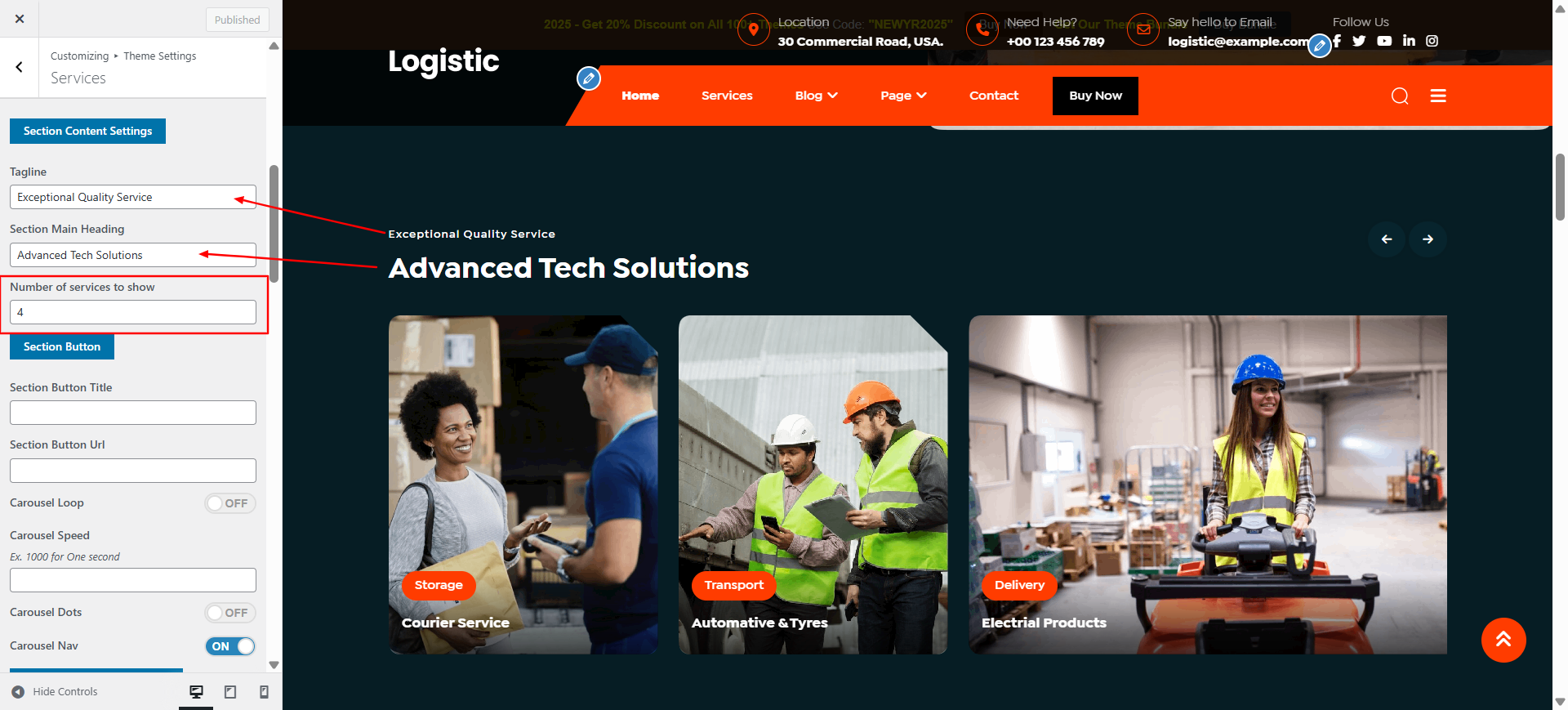Open the Contact menu item
1568x710 pixels.
pos(994,96)
